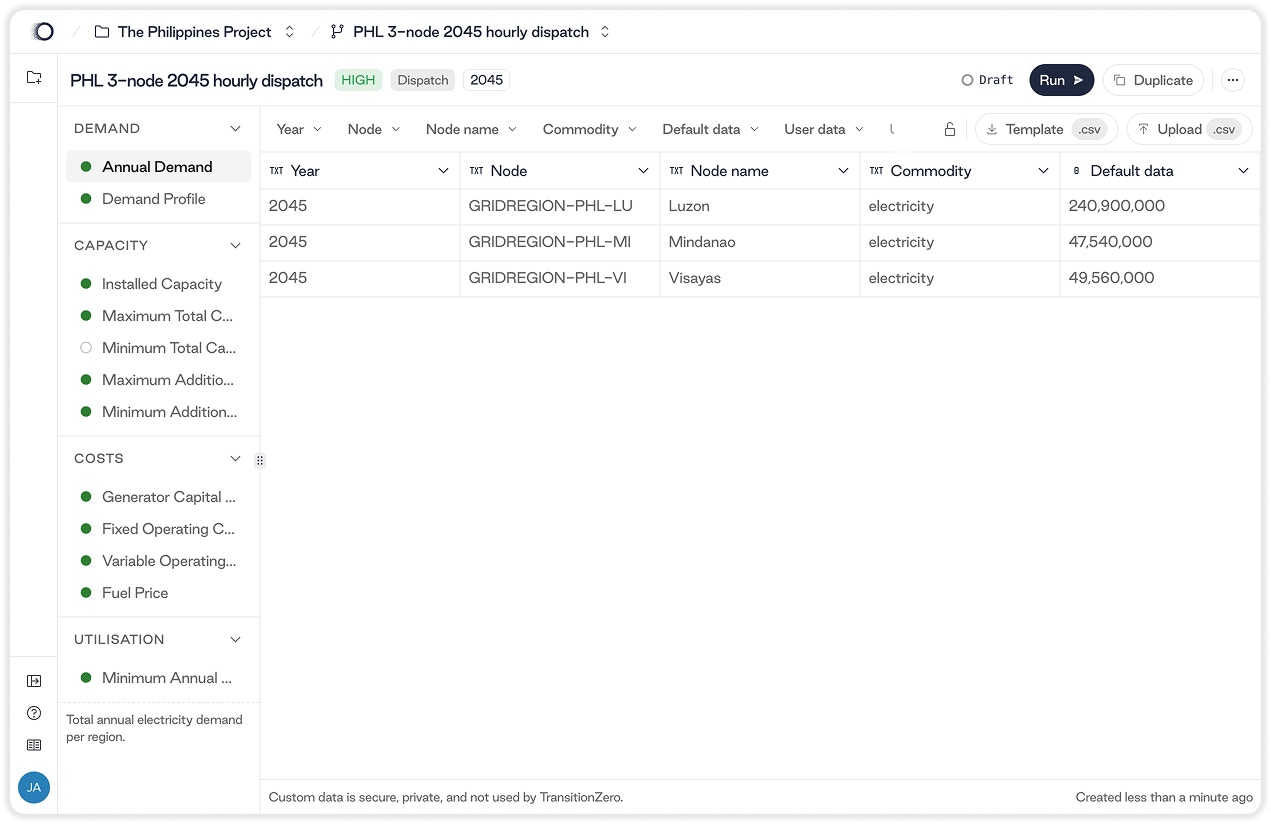Click the folder icon beside The Philippines Project
Viewport: 1271px width, 824px height.
102,32
